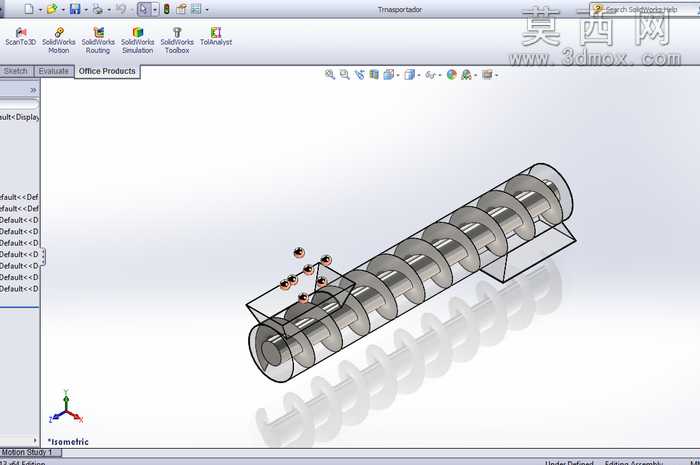Launch the ScanTo3D add-in
The image size is (700, 465).
(21, 37)
